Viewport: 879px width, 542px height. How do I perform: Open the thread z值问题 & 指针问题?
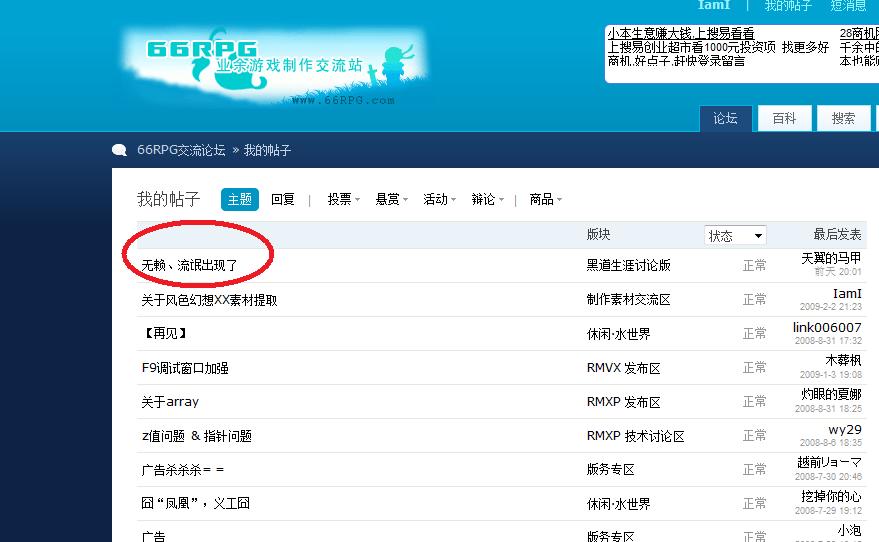click(x=196, y=436)
